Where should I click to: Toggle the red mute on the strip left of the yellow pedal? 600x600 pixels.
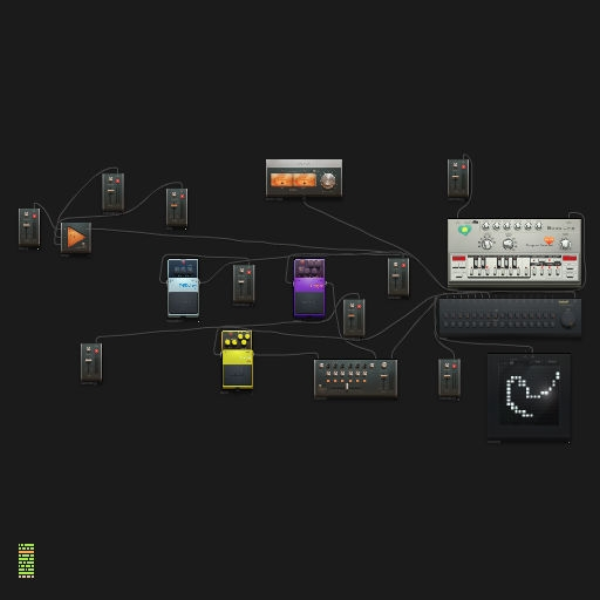(96, 351)
